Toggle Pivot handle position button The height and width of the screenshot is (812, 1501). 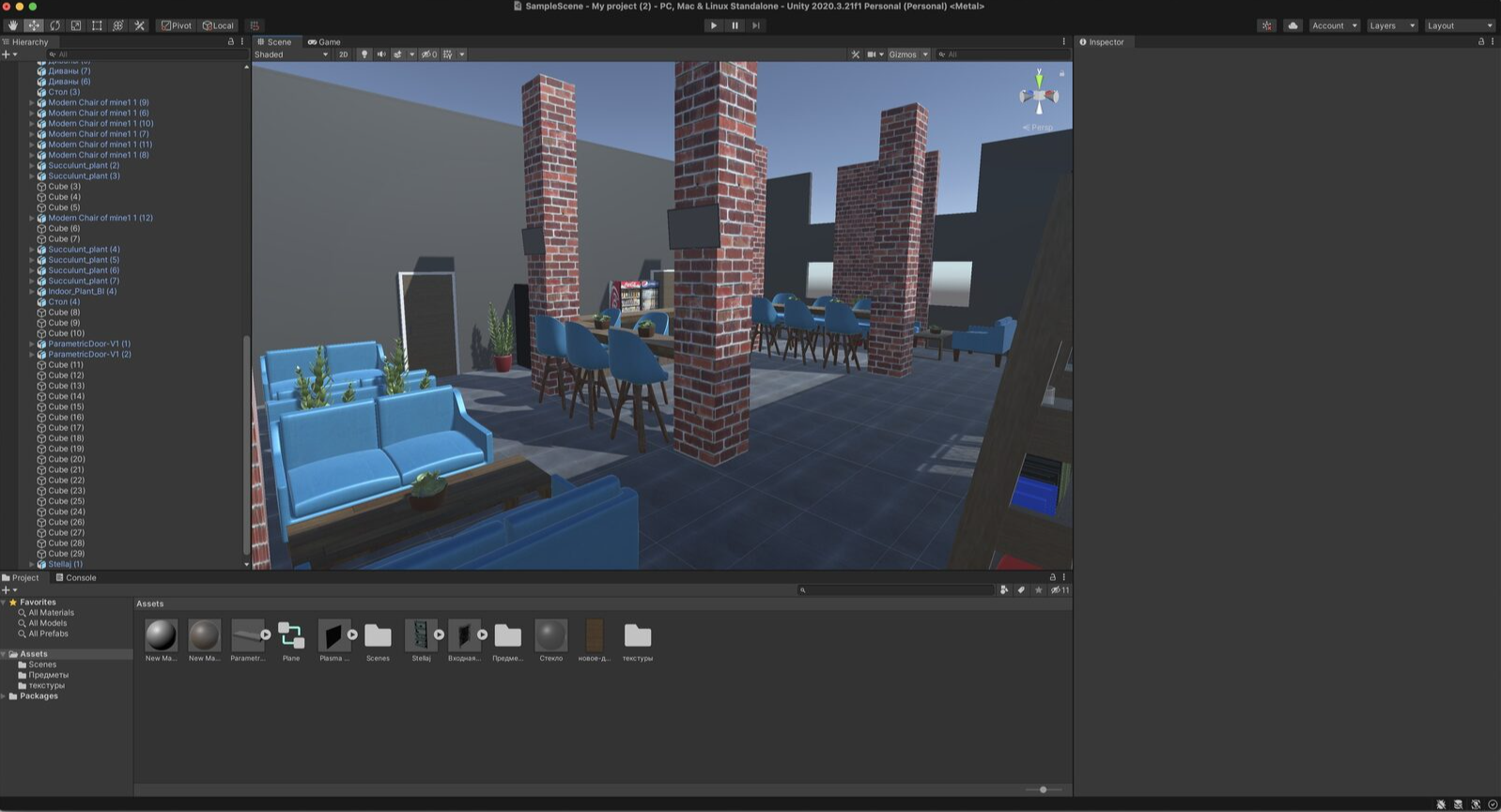click(x=177, y=25)
